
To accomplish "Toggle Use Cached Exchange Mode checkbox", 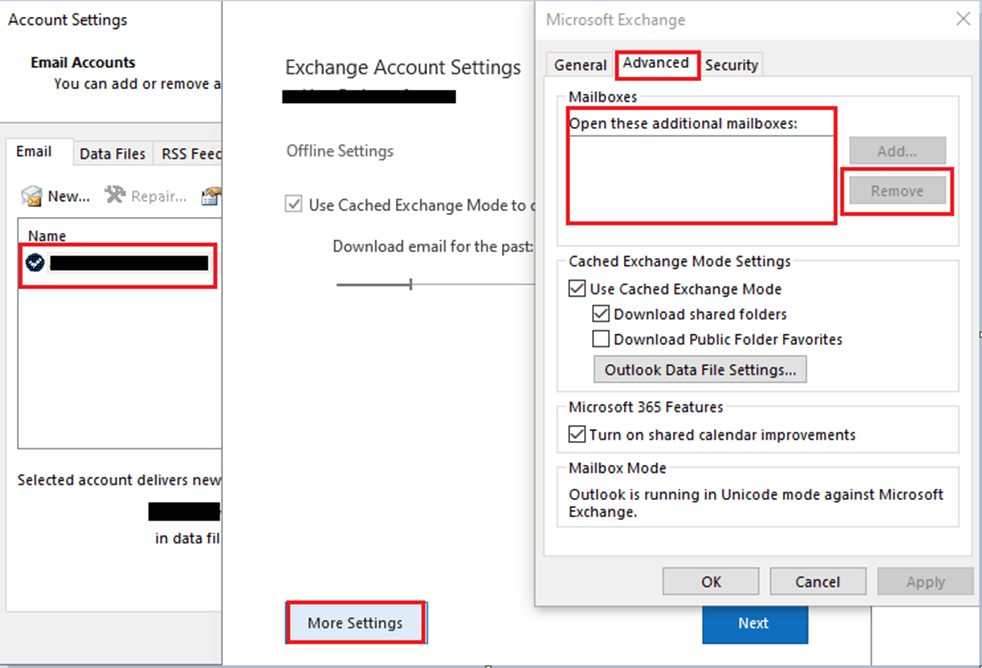I will 577,289.
